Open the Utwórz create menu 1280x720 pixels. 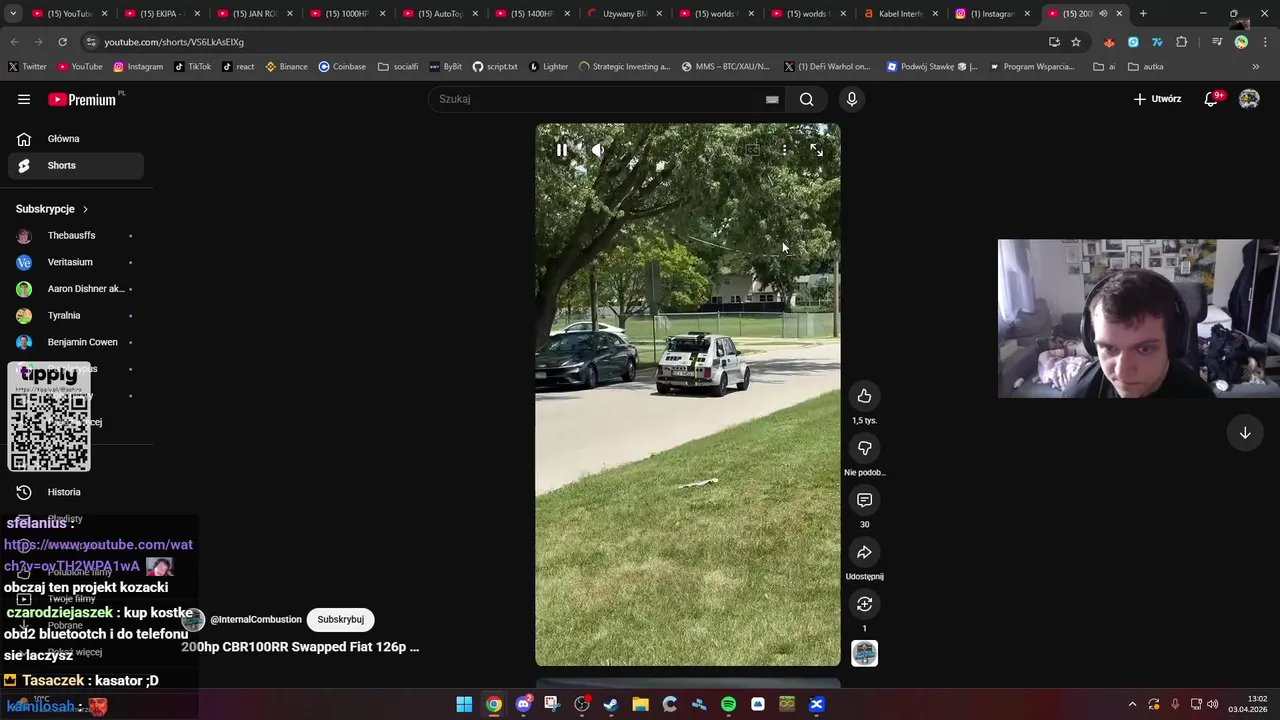[1157, 99]
